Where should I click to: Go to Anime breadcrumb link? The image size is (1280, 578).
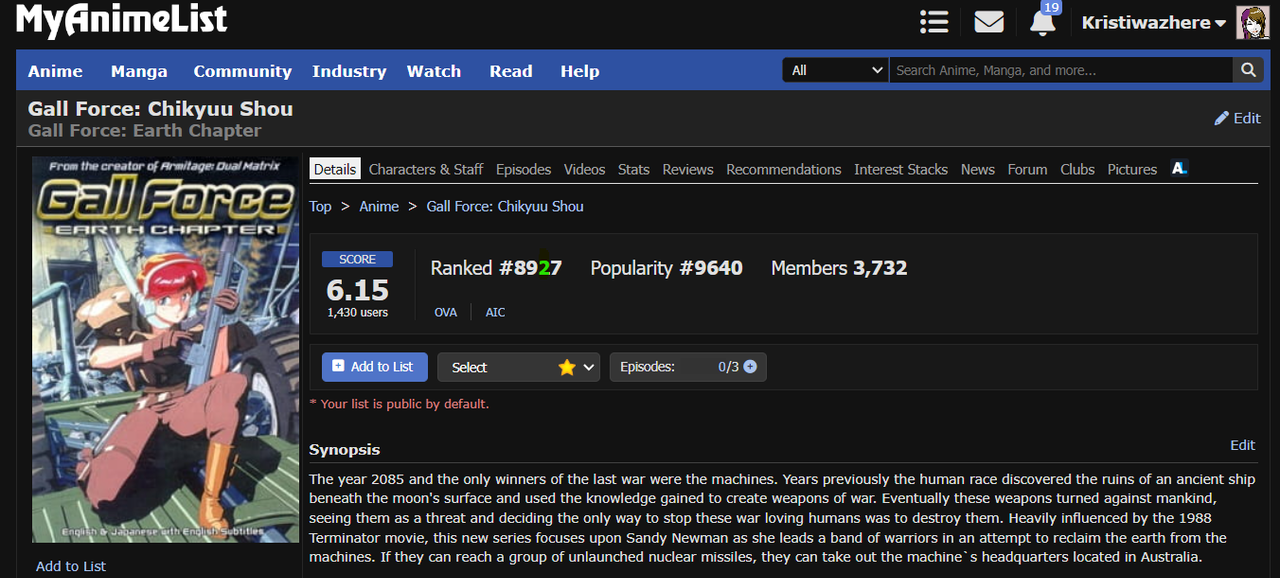[379, 206]
